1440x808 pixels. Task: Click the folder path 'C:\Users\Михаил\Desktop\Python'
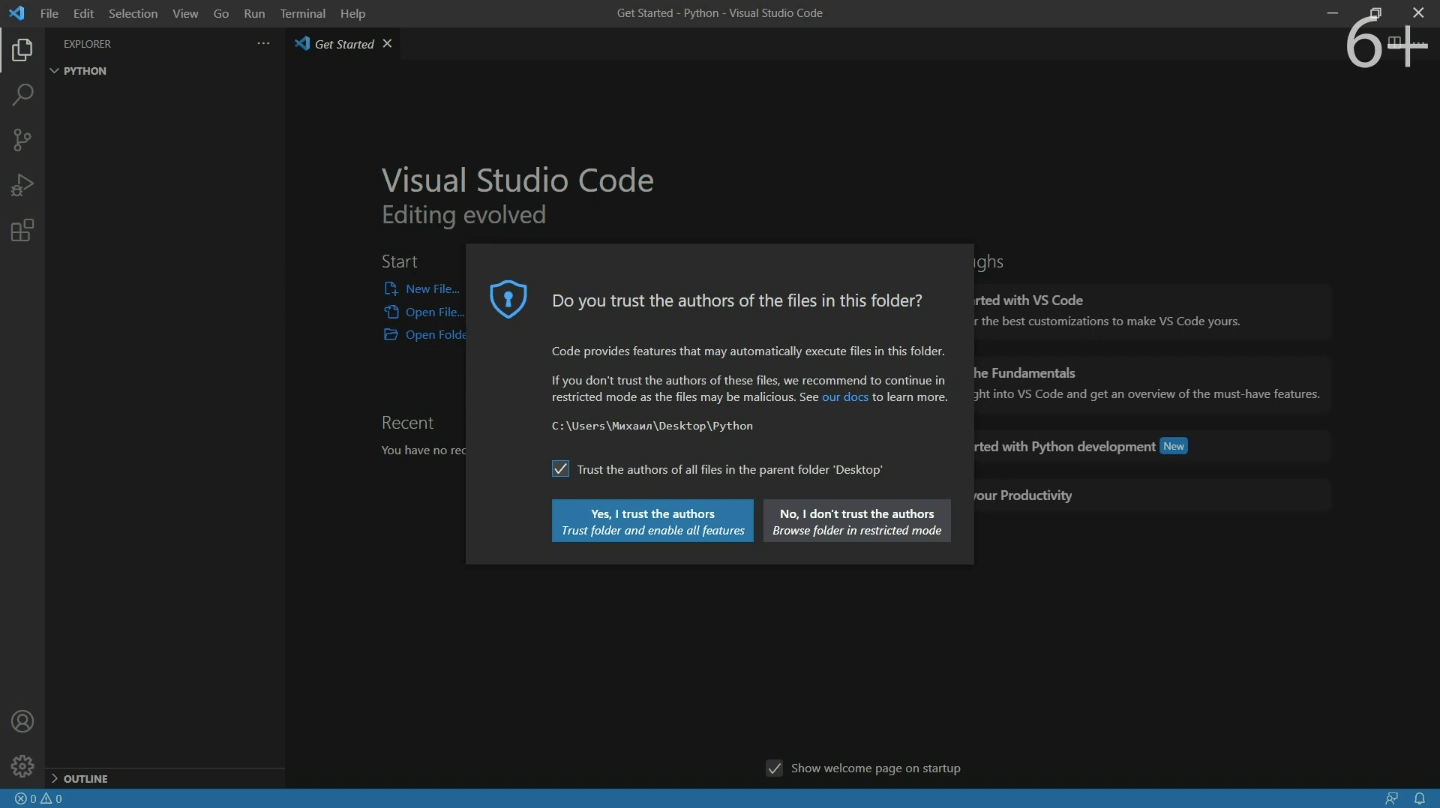(x=652, y=426)
